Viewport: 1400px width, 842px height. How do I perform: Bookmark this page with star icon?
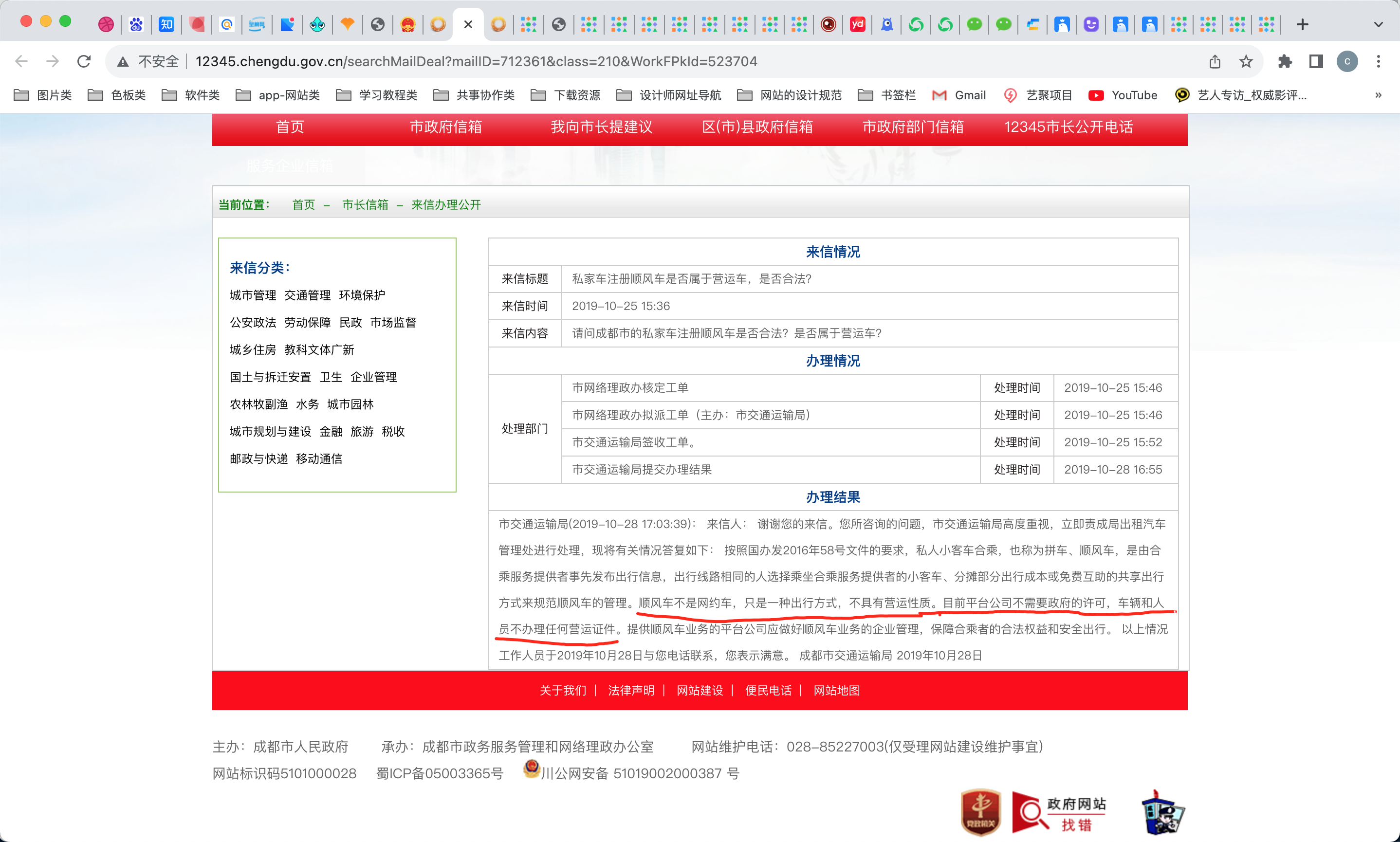point(1246,61)
